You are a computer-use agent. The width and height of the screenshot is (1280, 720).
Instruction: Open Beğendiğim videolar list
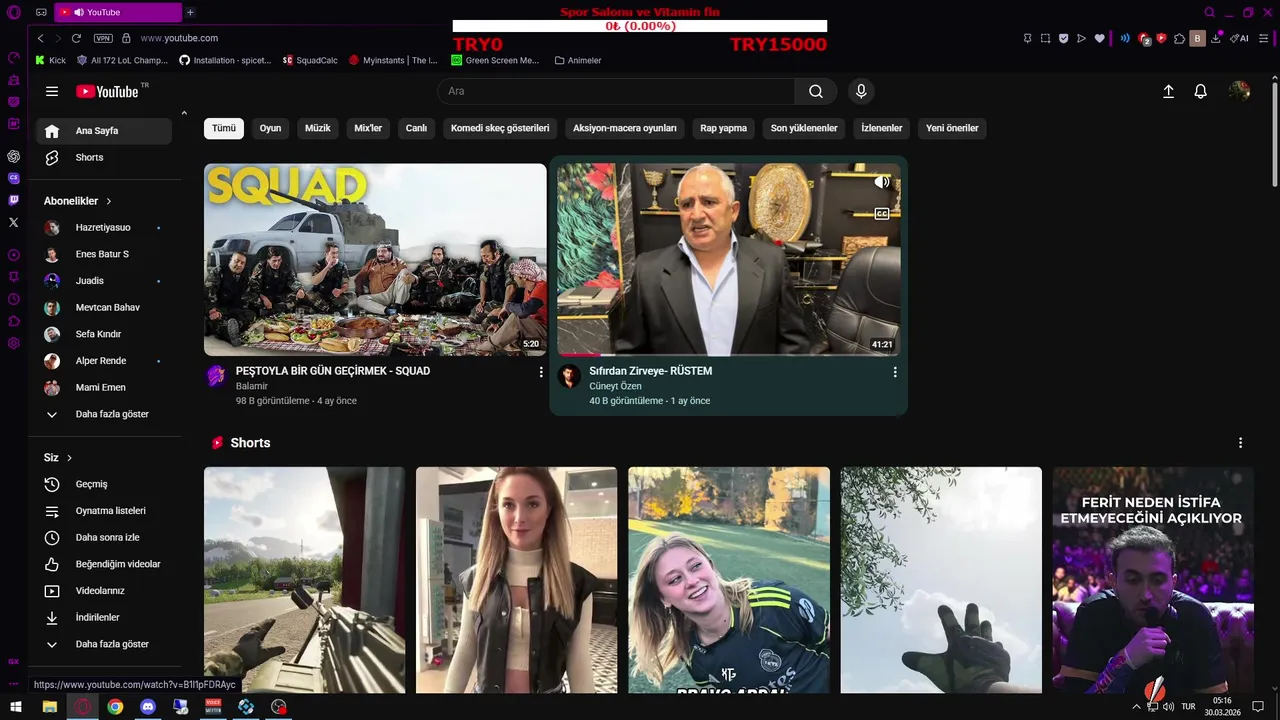click(x=104, y=564)
